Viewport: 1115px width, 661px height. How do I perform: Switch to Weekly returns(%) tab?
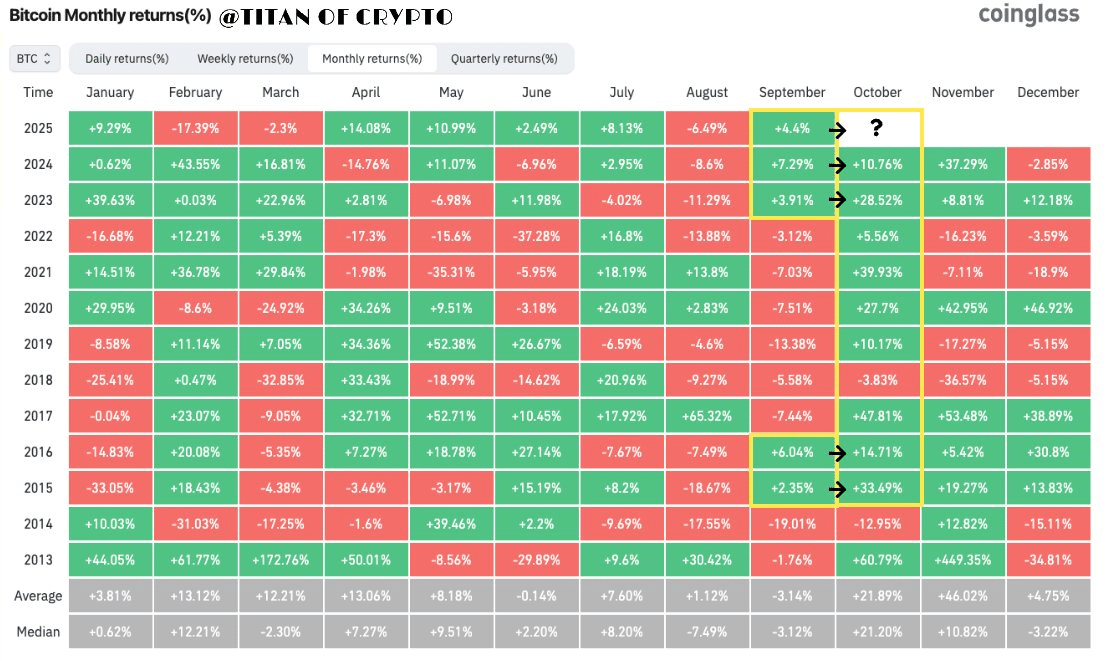point(245,58)
